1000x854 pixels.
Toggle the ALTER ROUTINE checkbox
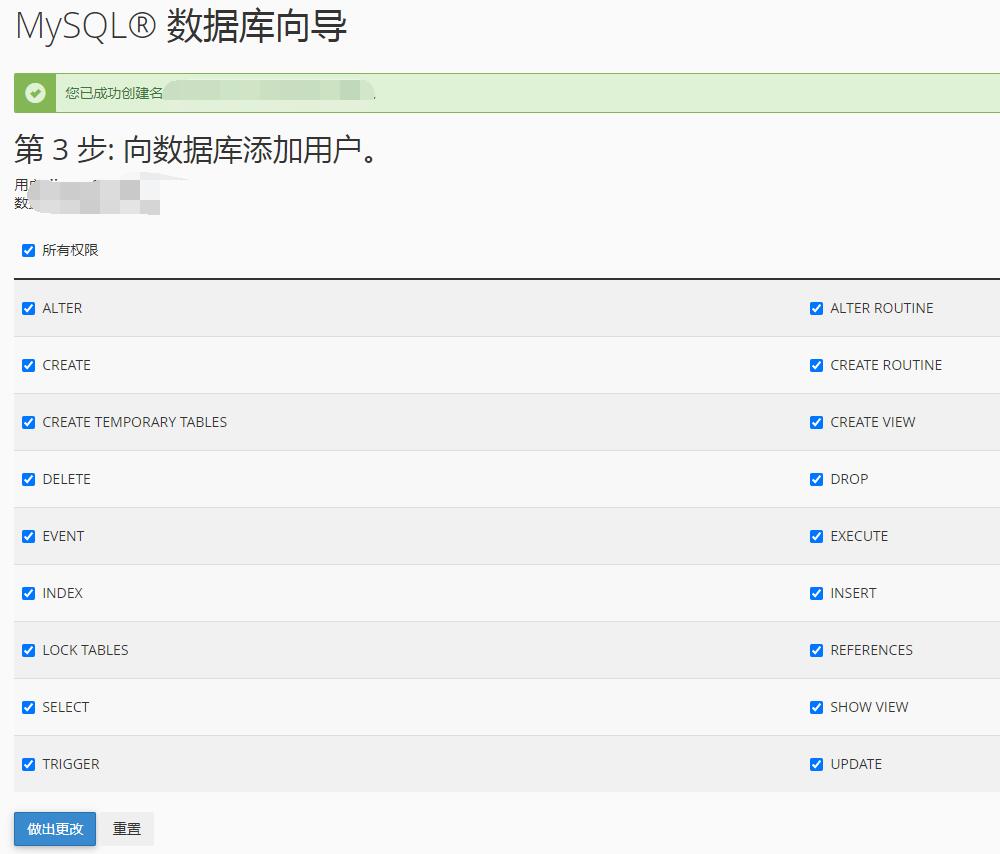coord(816,308)
